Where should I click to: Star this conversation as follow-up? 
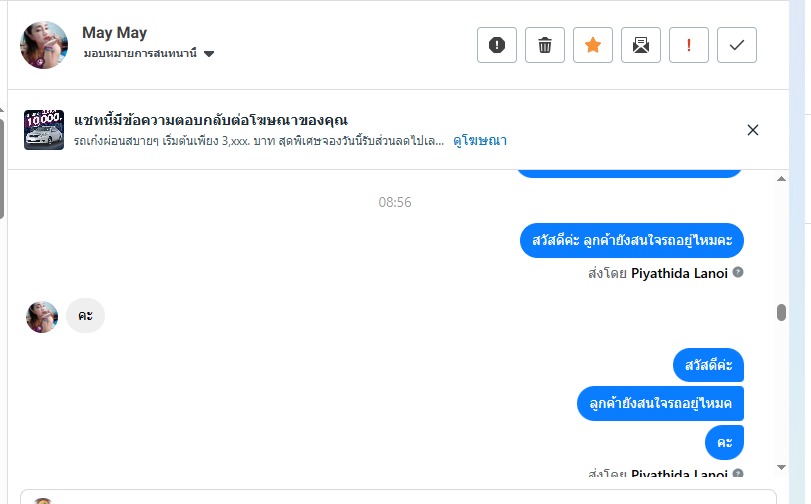tap(593, 45)
